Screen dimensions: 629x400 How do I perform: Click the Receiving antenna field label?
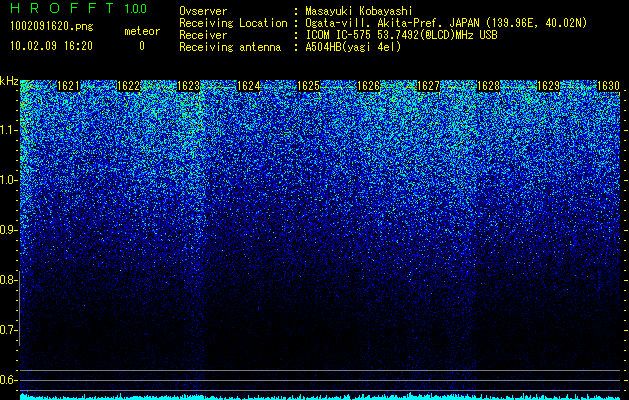point(230,47)
